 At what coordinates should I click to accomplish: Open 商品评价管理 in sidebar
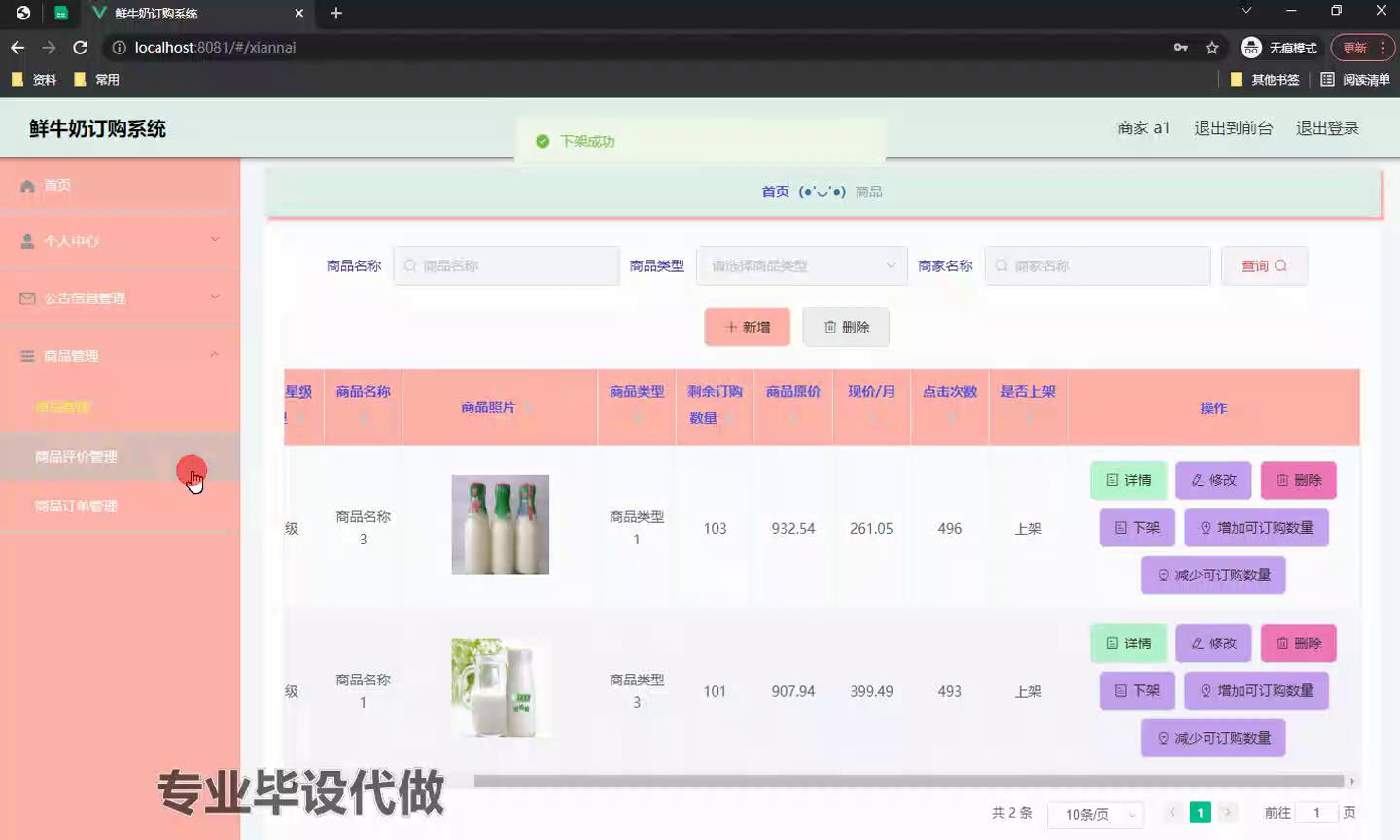pyautogui.click(x=76, y=457)
